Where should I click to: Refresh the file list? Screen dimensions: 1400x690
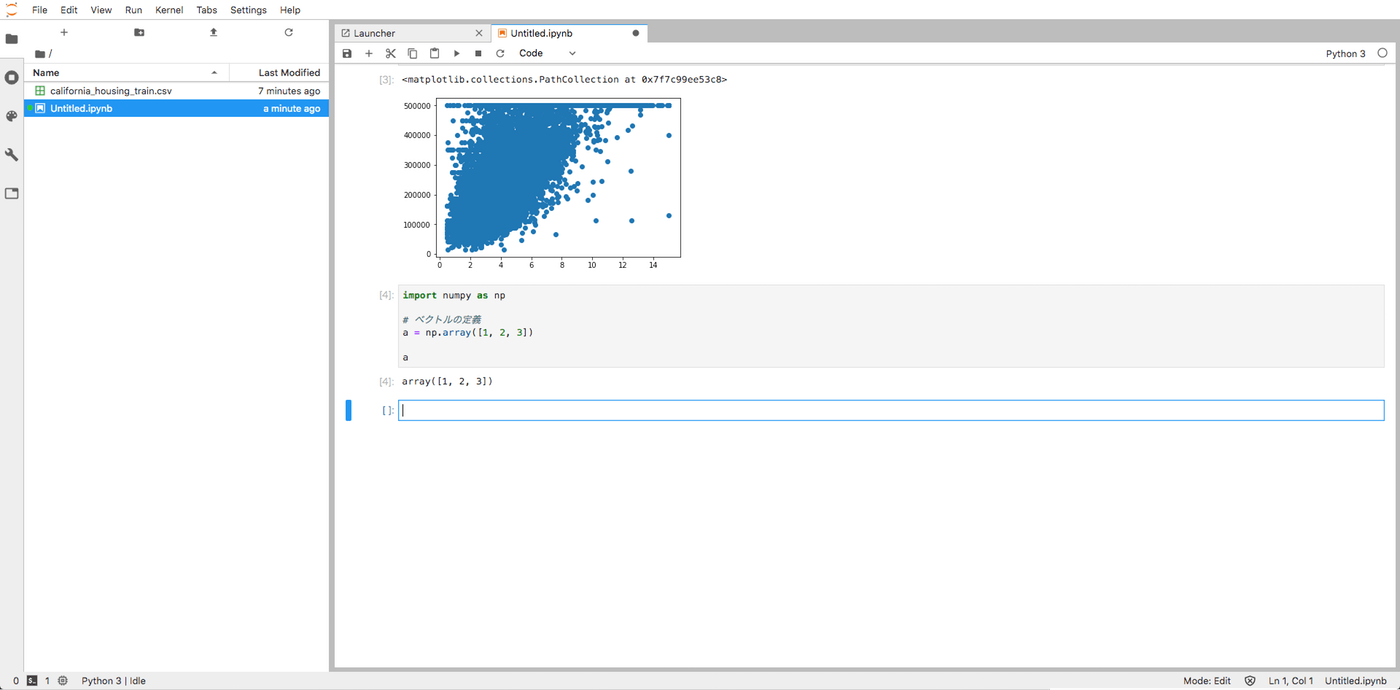[288, 32]
